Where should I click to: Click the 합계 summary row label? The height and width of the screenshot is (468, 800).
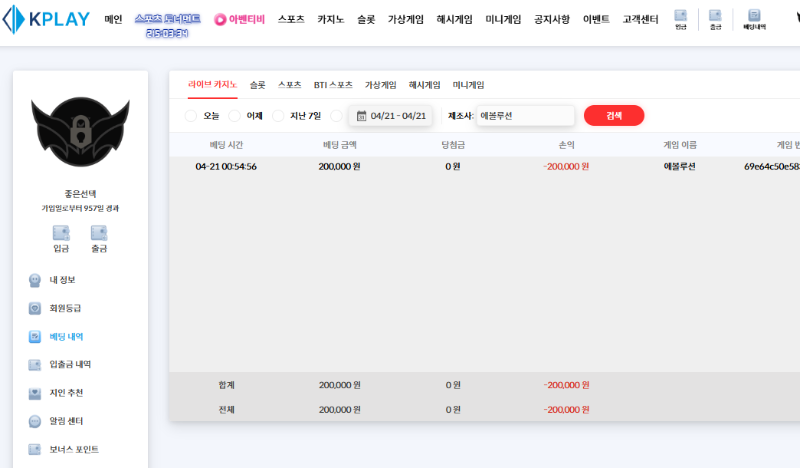click(x=226, y=385)
